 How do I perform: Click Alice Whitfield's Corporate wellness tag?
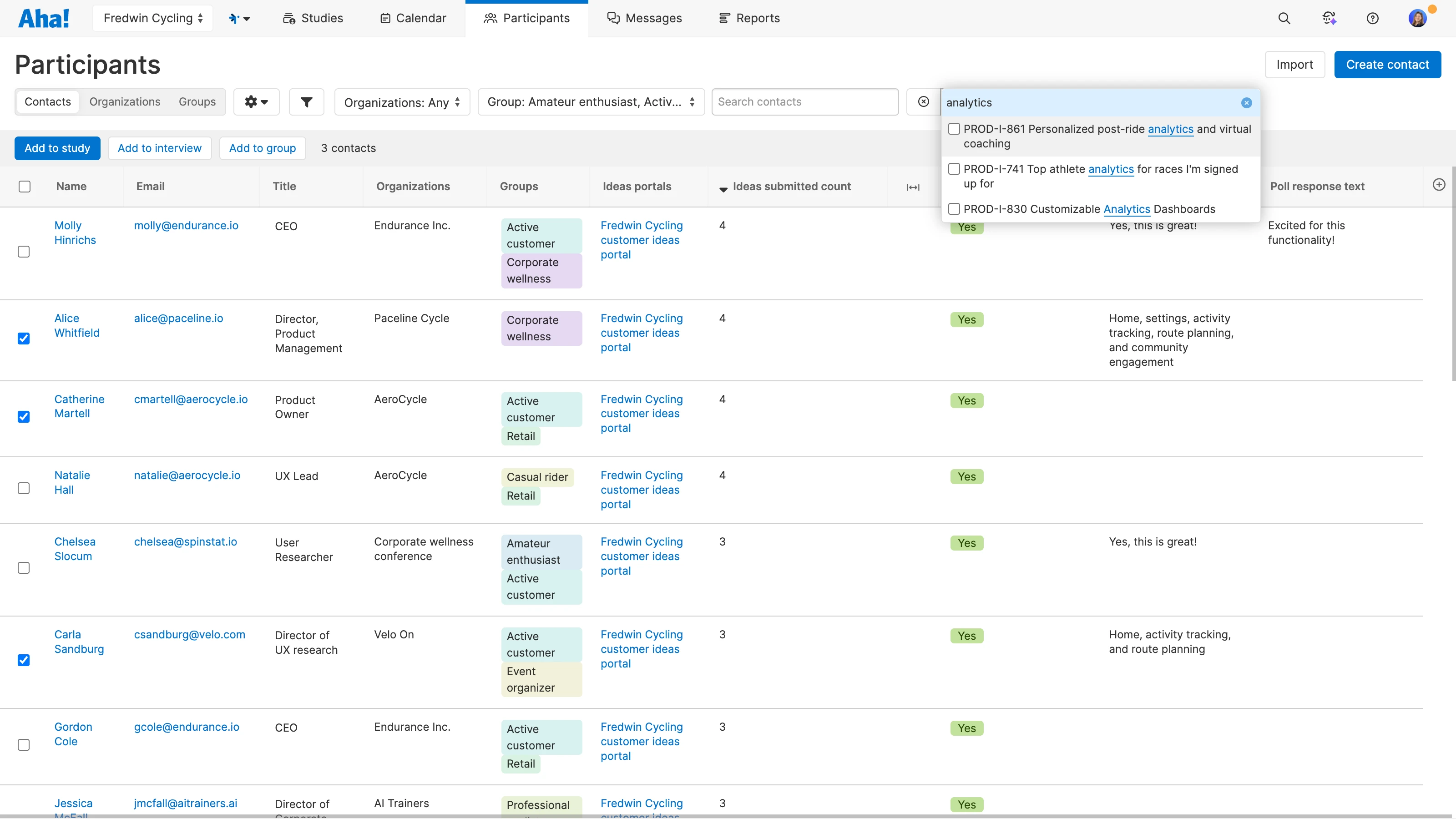click(541, 329)
